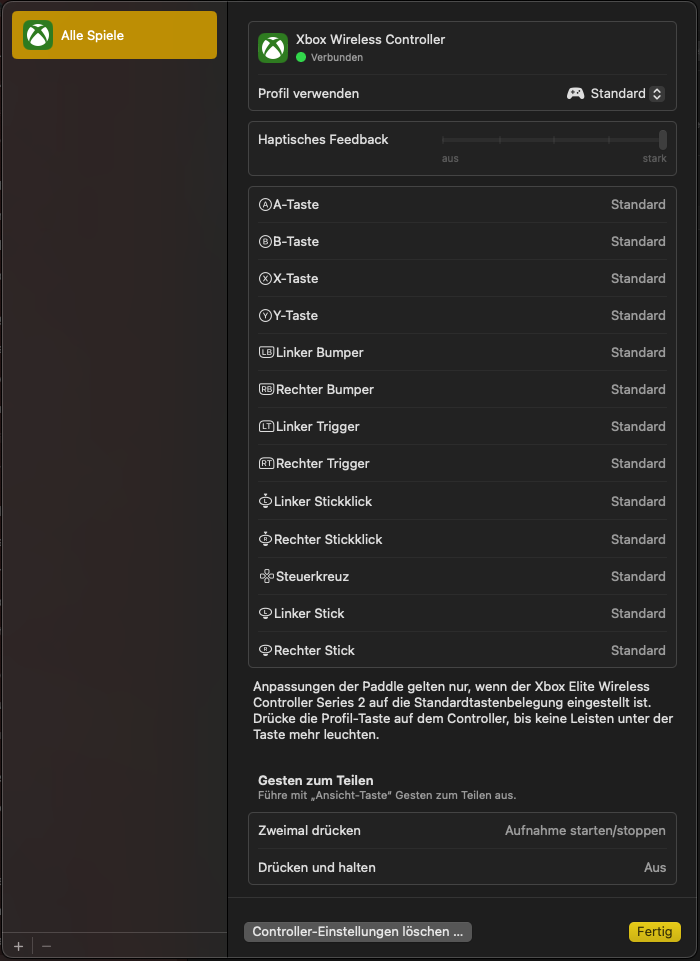Change the B-Taste Standard mapping

[x=638, y=242]
